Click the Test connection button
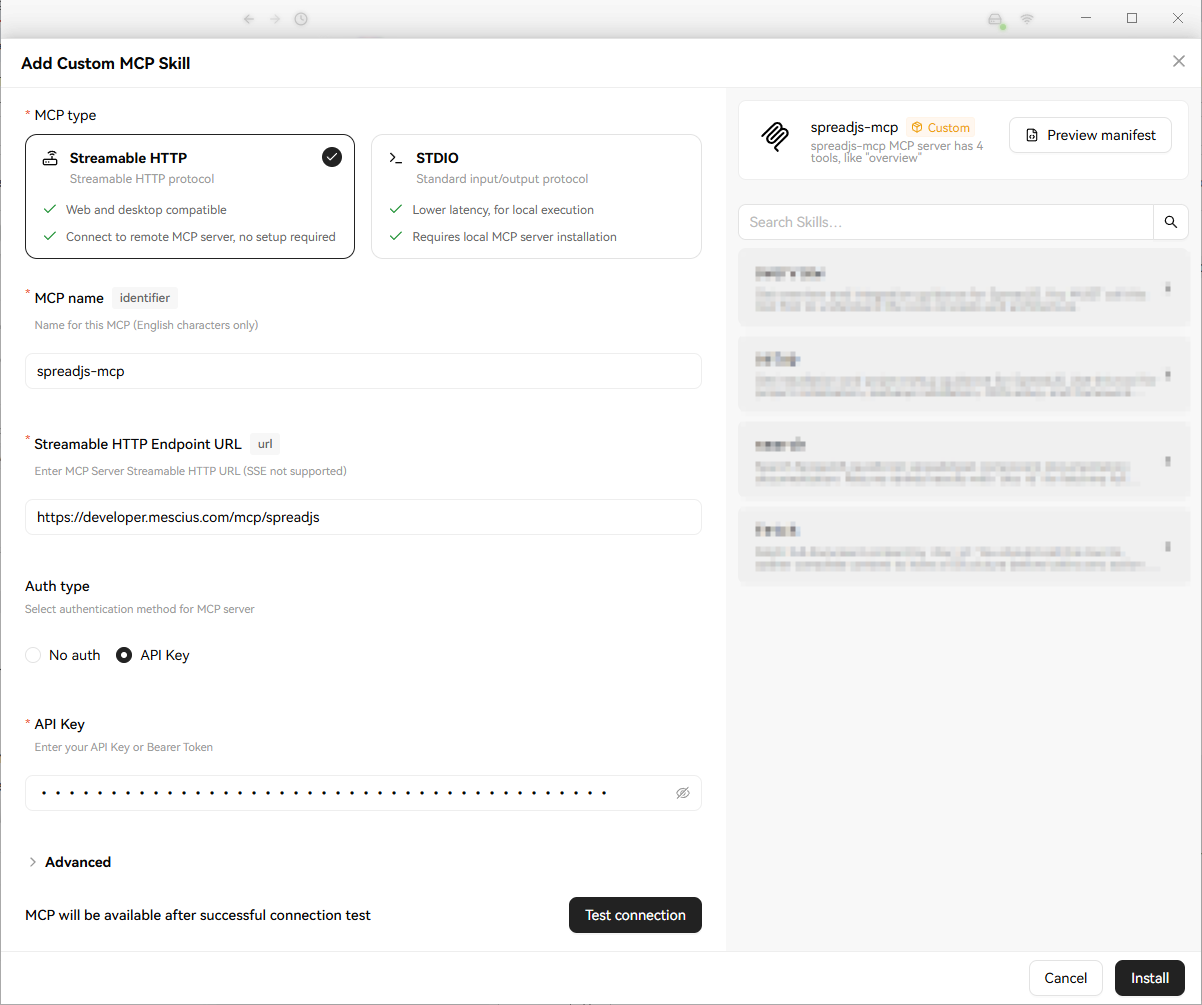 (635, 915)
